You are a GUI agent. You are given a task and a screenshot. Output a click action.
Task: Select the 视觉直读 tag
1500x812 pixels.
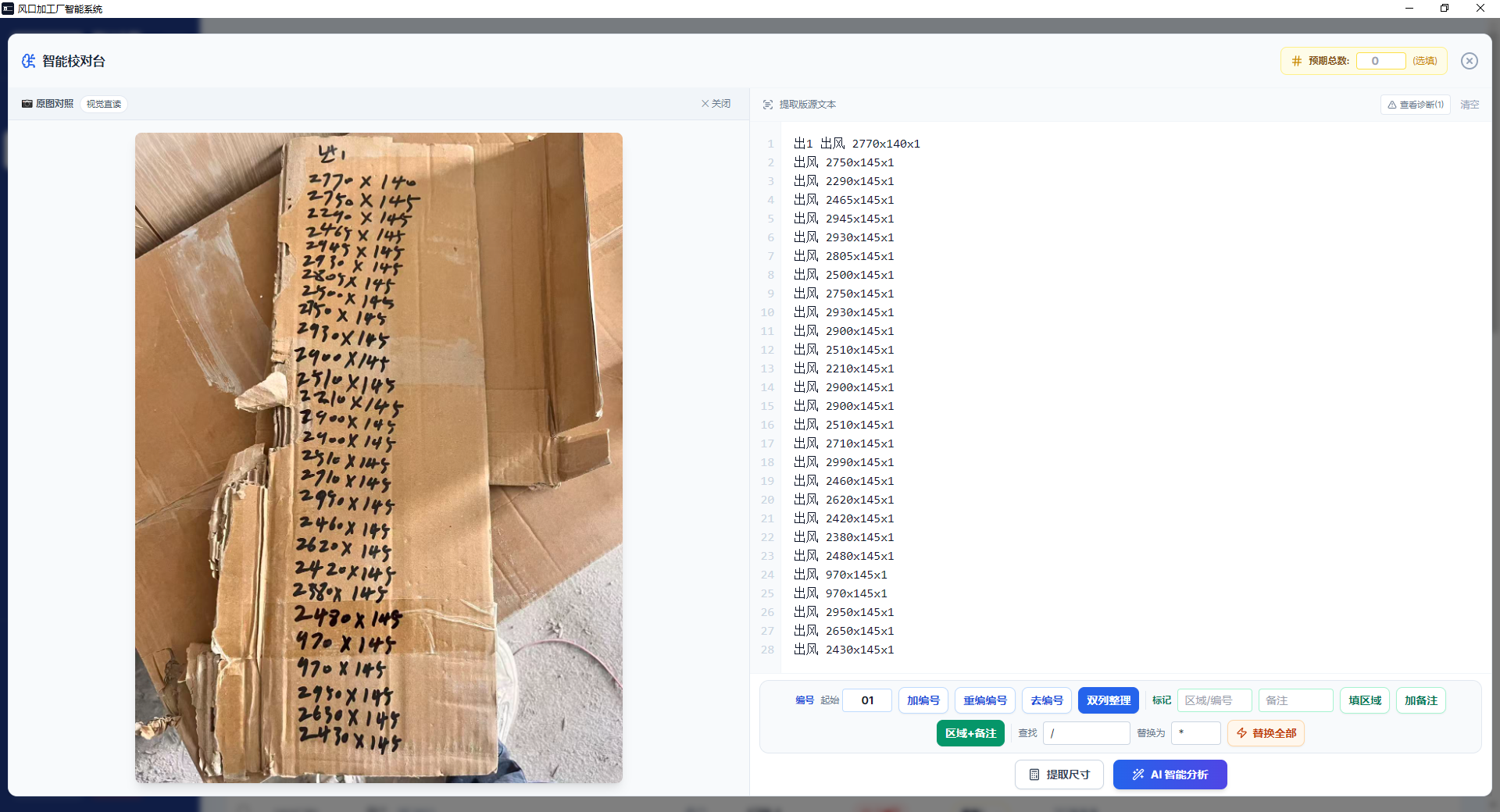104,104
